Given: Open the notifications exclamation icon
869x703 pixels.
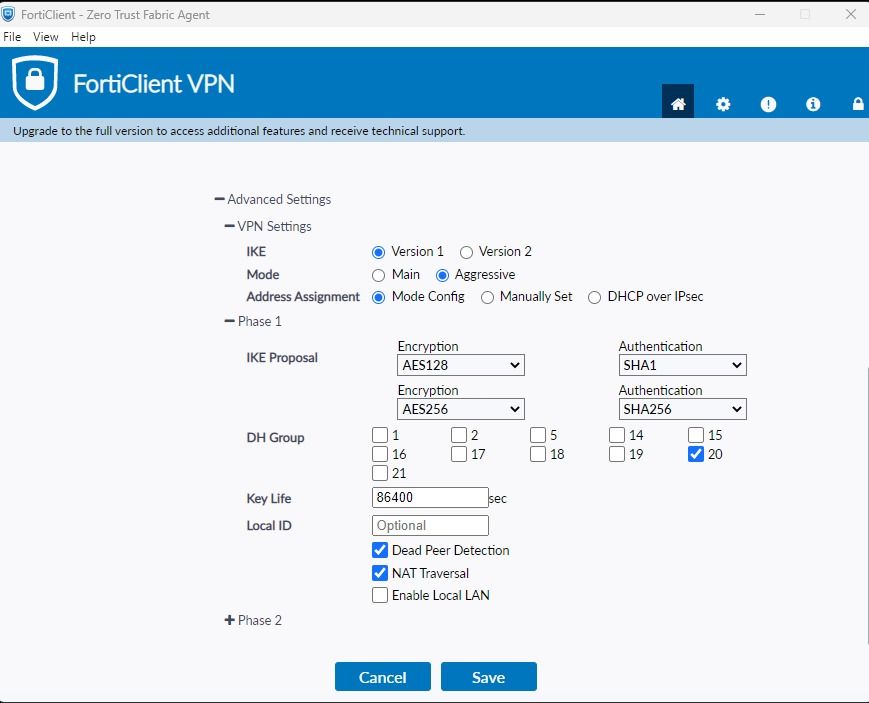Looking at the screenshot, I should [x=768, y=104].
